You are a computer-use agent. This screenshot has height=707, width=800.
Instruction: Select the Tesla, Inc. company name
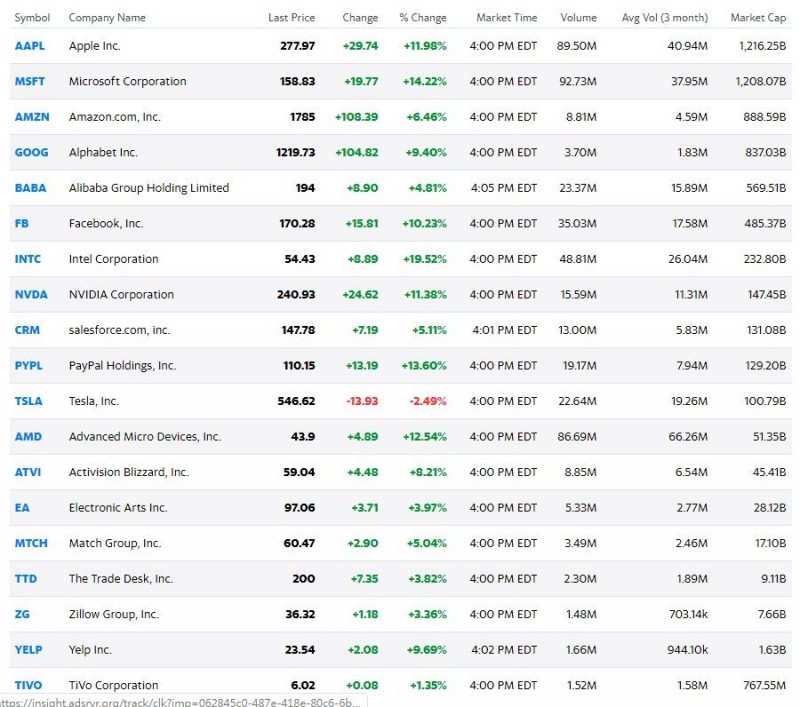(94, 401)
